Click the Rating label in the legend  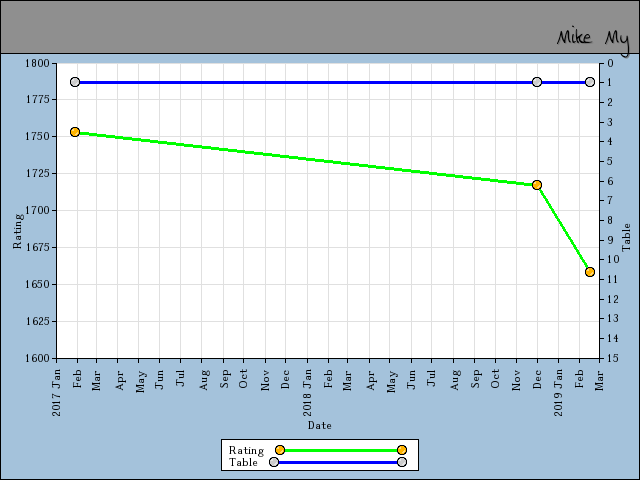(x=246, y=450)
